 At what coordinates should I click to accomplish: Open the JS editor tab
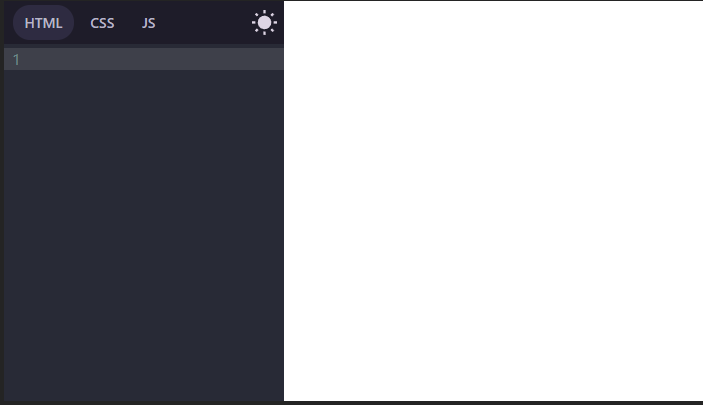point(148,23)
